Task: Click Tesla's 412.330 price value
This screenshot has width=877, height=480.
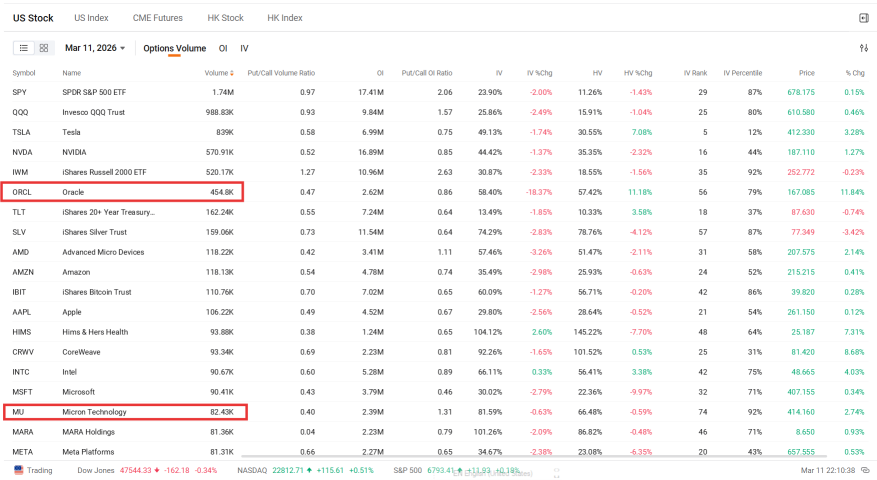Action: click(801, 133)
